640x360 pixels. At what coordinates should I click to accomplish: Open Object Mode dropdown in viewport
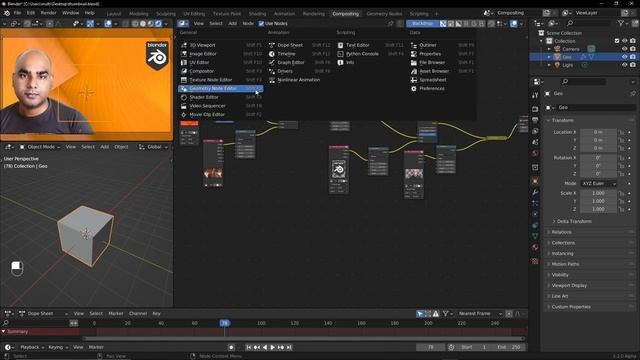pyautogui.click(x=40, y=147)
